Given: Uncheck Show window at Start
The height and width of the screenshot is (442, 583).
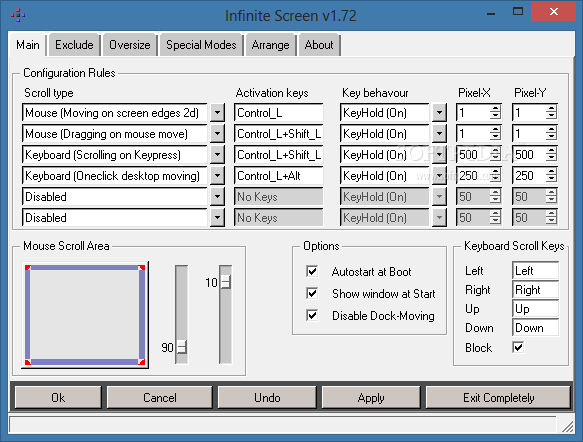Looking at the screenshot, I should 312,293.
